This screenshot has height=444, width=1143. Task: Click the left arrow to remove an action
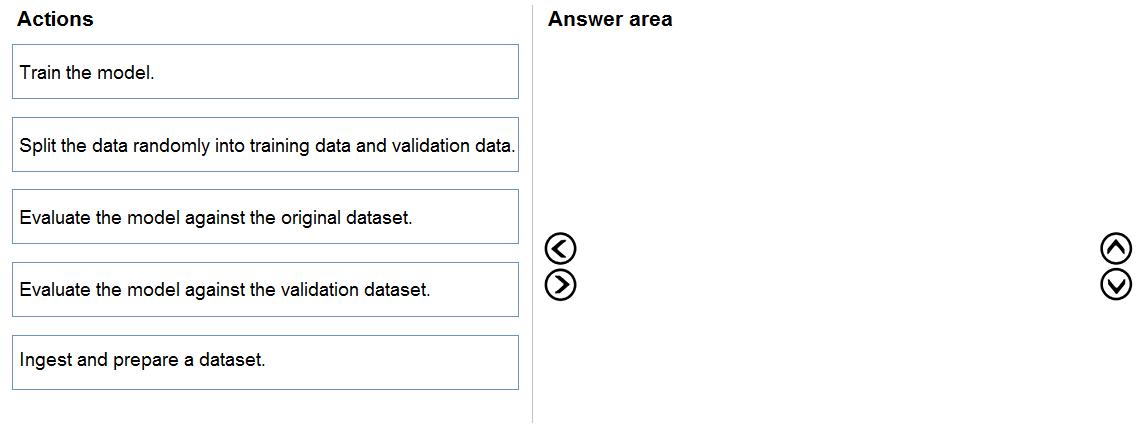(560, 249)
